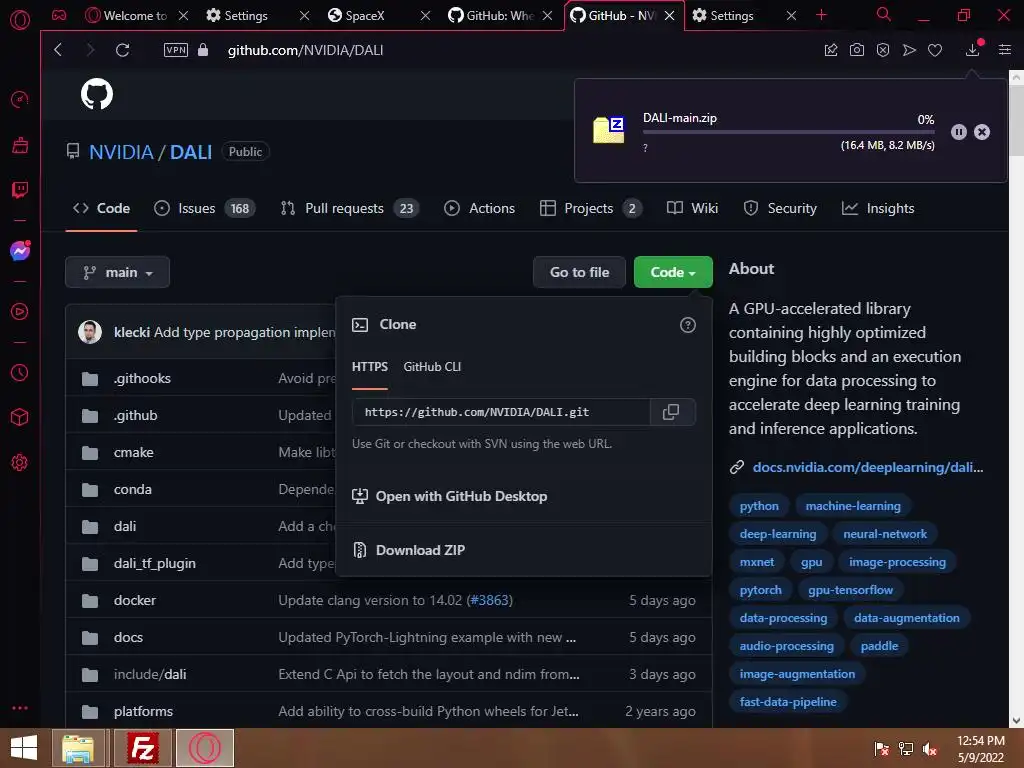Open Easy Setup menu icon

(1005, 50)
